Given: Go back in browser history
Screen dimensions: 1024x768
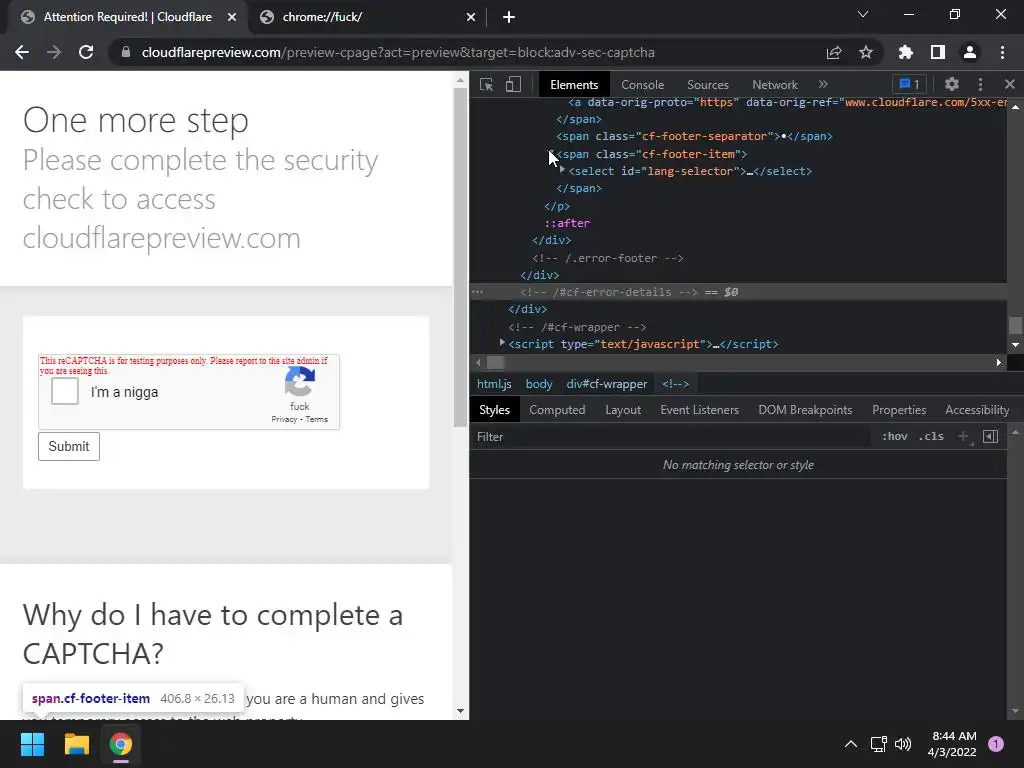Looking at the screenshot, I should point(22,52).
